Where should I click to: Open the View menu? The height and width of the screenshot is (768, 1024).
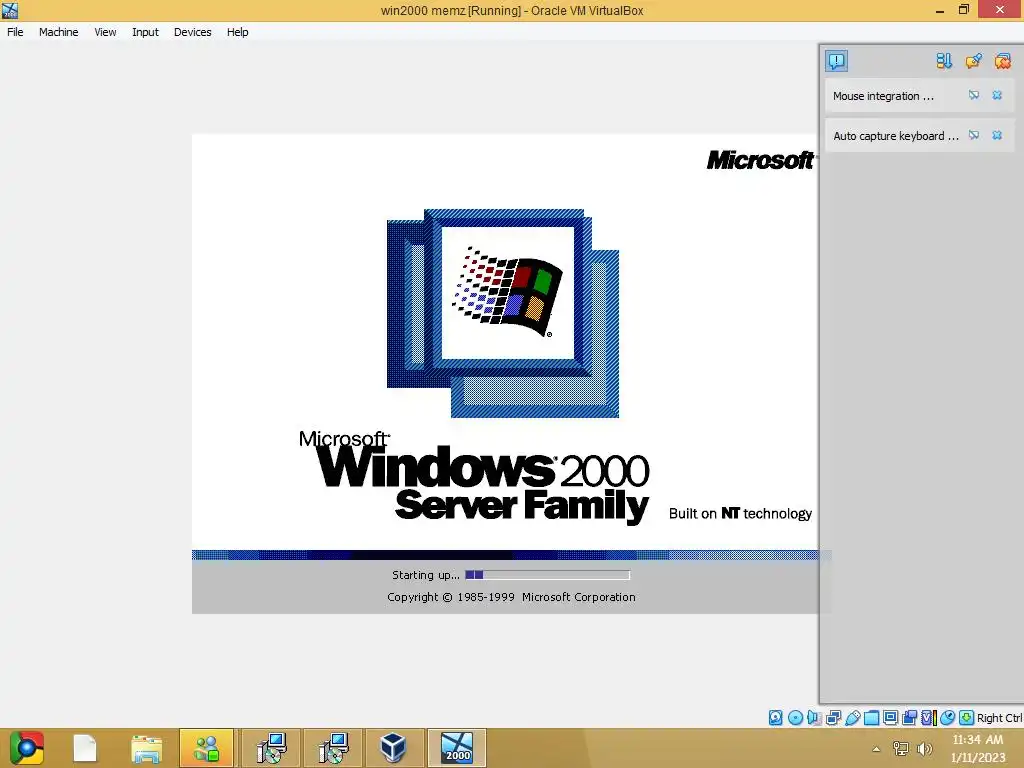pos(105,32)
